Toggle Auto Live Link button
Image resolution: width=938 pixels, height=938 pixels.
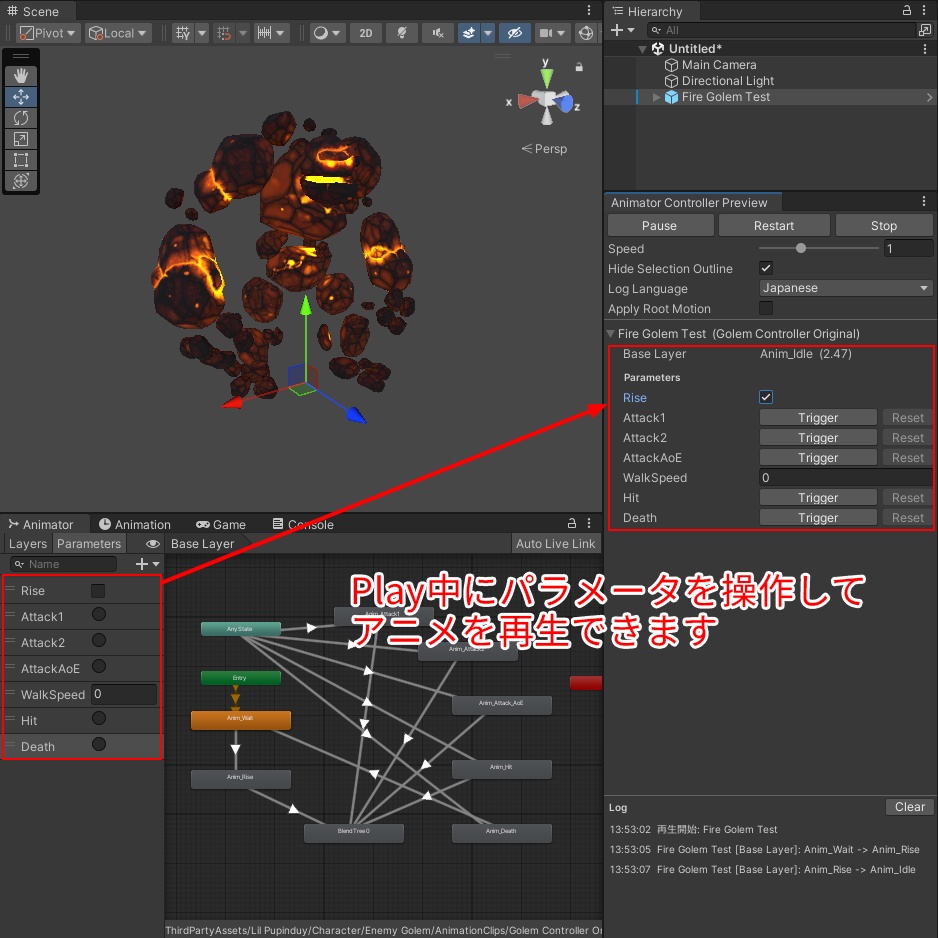(x=555, y=544)
